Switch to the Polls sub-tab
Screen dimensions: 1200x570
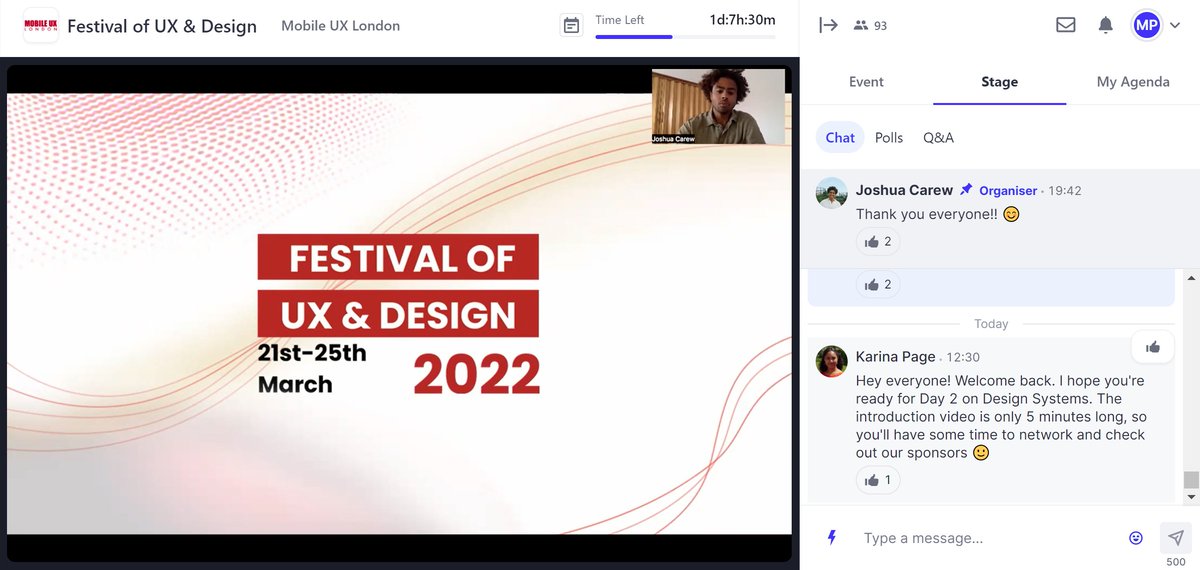coord(889,137)
